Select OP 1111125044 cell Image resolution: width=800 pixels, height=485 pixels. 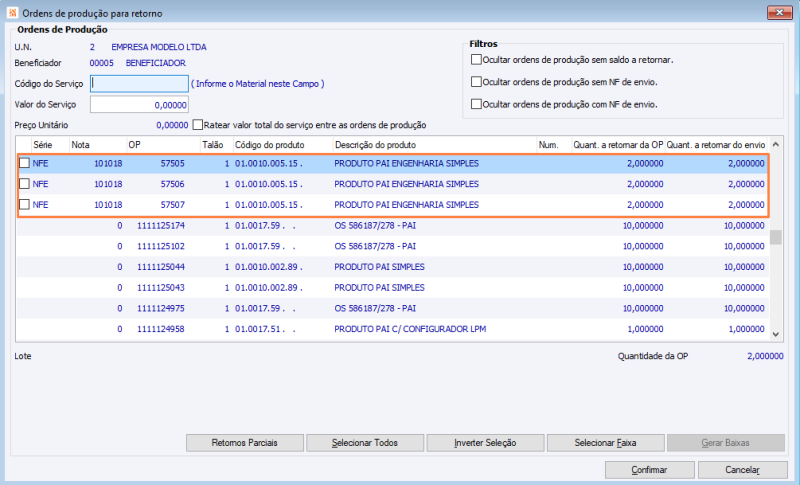point(163,267)
